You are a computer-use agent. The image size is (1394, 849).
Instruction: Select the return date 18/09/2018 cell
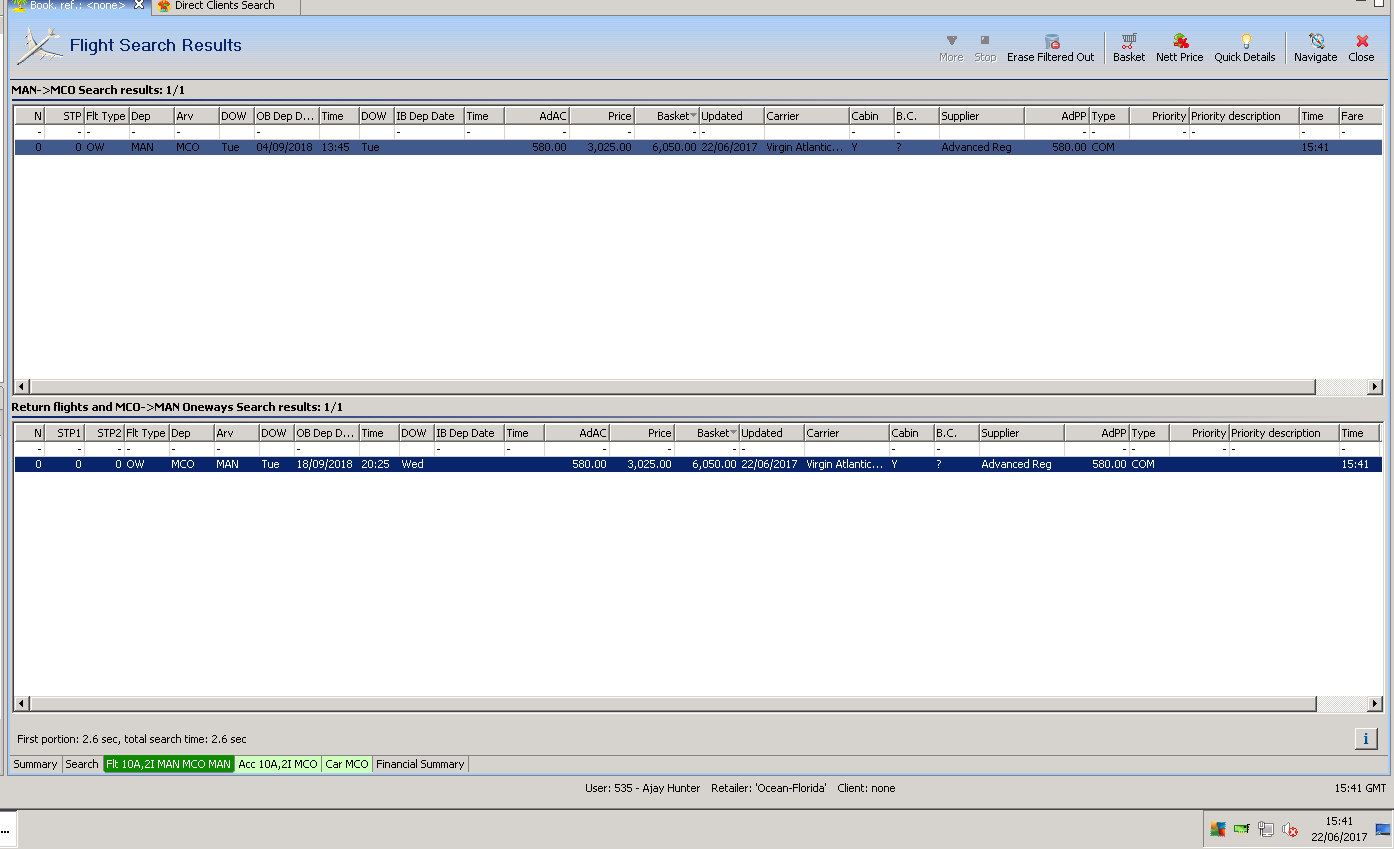click(326, 464)
